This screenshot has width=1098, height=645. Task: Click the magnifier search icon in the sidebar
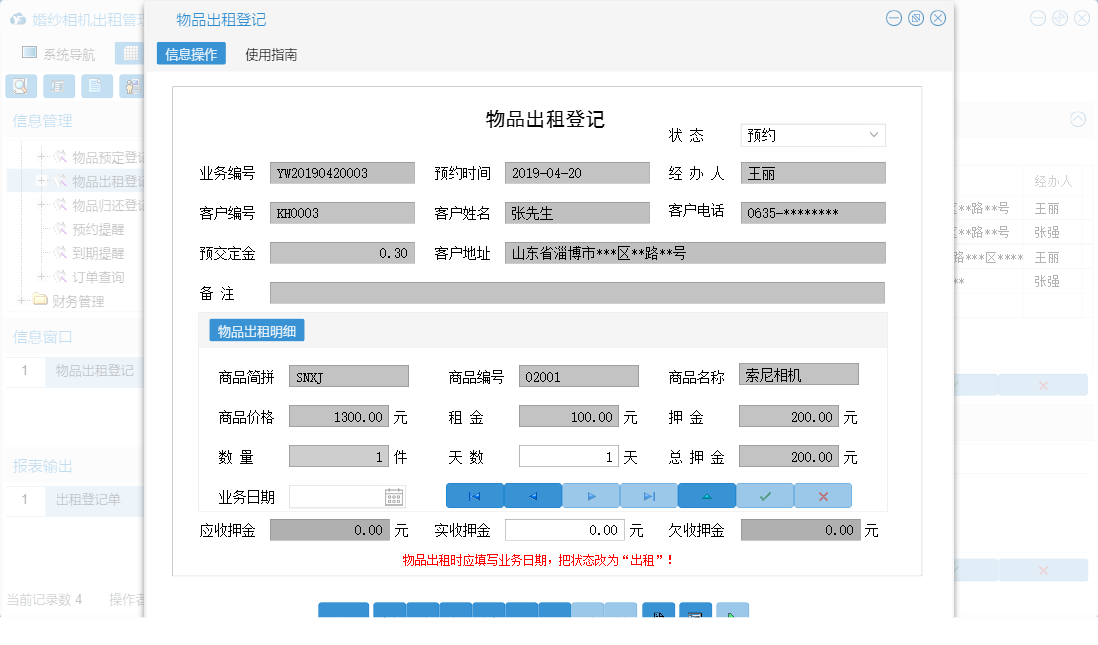click(x=20, y=86)
